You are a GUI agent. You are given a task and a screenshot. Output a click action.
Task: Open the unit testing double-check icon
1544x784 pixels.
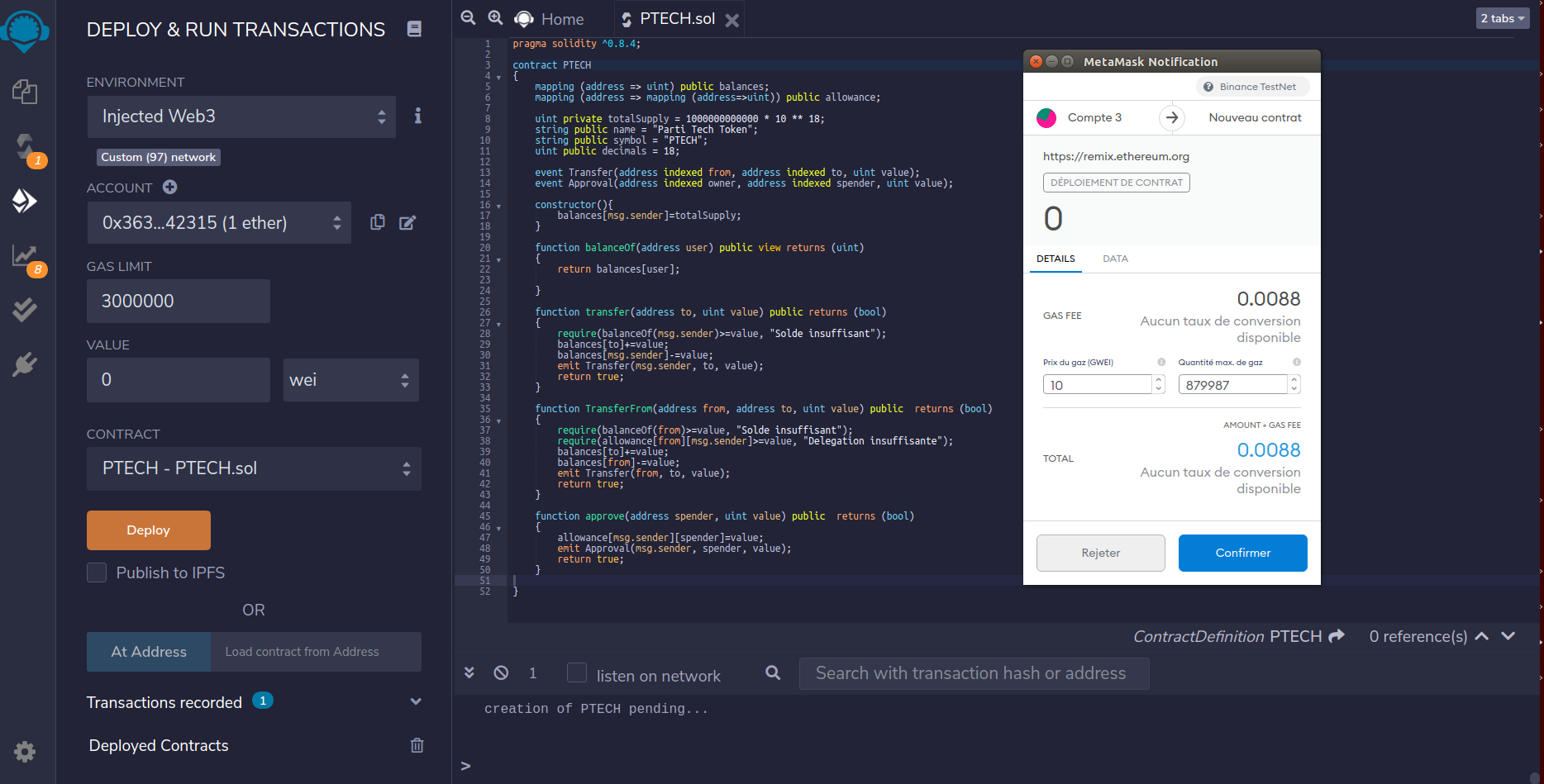click(x=25, y=310)
